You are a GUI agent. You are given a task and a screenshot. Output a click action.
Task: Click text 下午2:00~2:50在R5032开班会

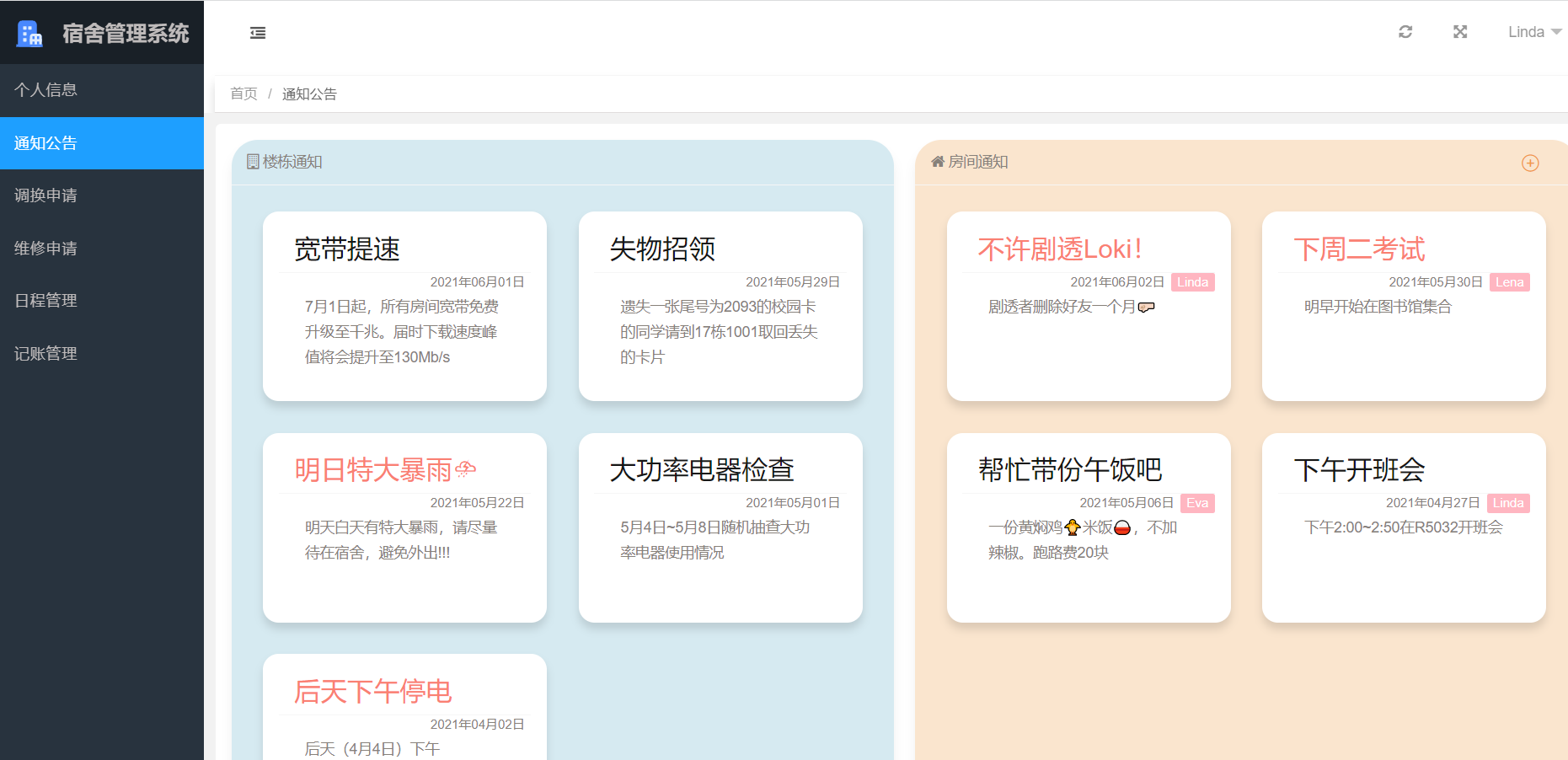click(1404, 527)
